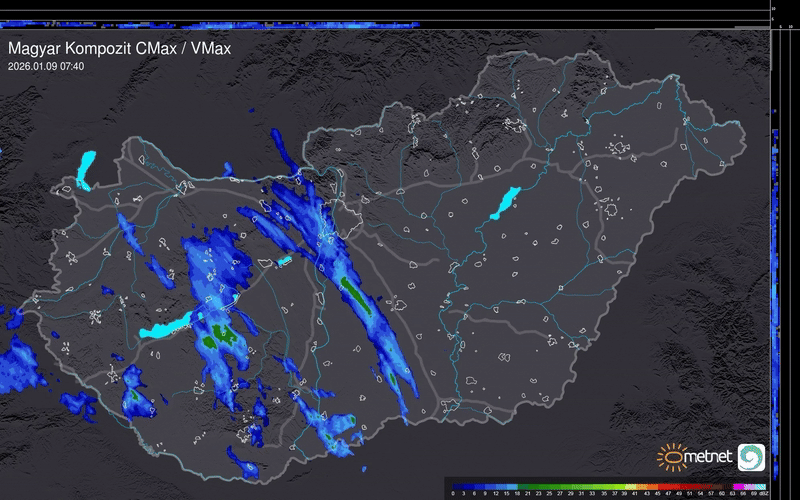Image resolution: width=800 pixels, height=500 pixels.
Task: Click the cyan Lake Tisza shape
Action: [x=504, y=203]
